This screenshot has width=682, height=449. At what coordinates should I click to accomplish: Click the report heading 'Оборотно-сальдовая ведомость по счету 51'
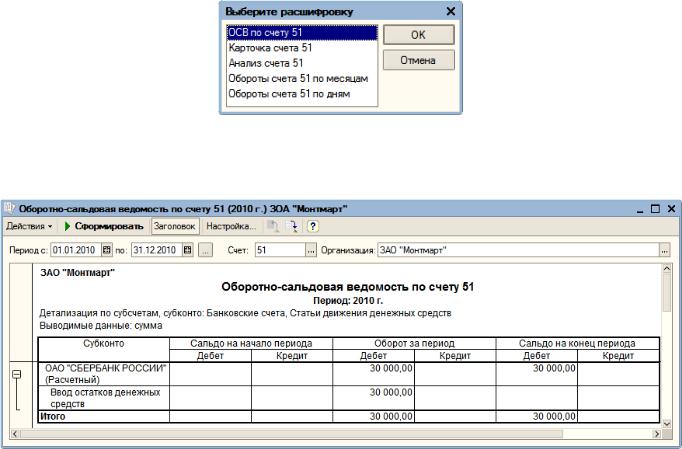pyautogui.click(x=348, y=287)
